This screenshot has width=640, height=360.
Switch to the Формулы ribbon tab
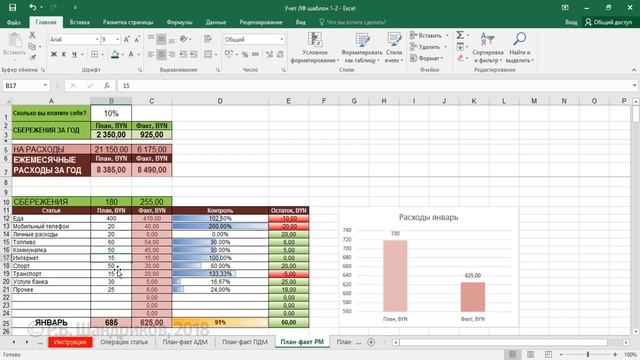point(179,22)
